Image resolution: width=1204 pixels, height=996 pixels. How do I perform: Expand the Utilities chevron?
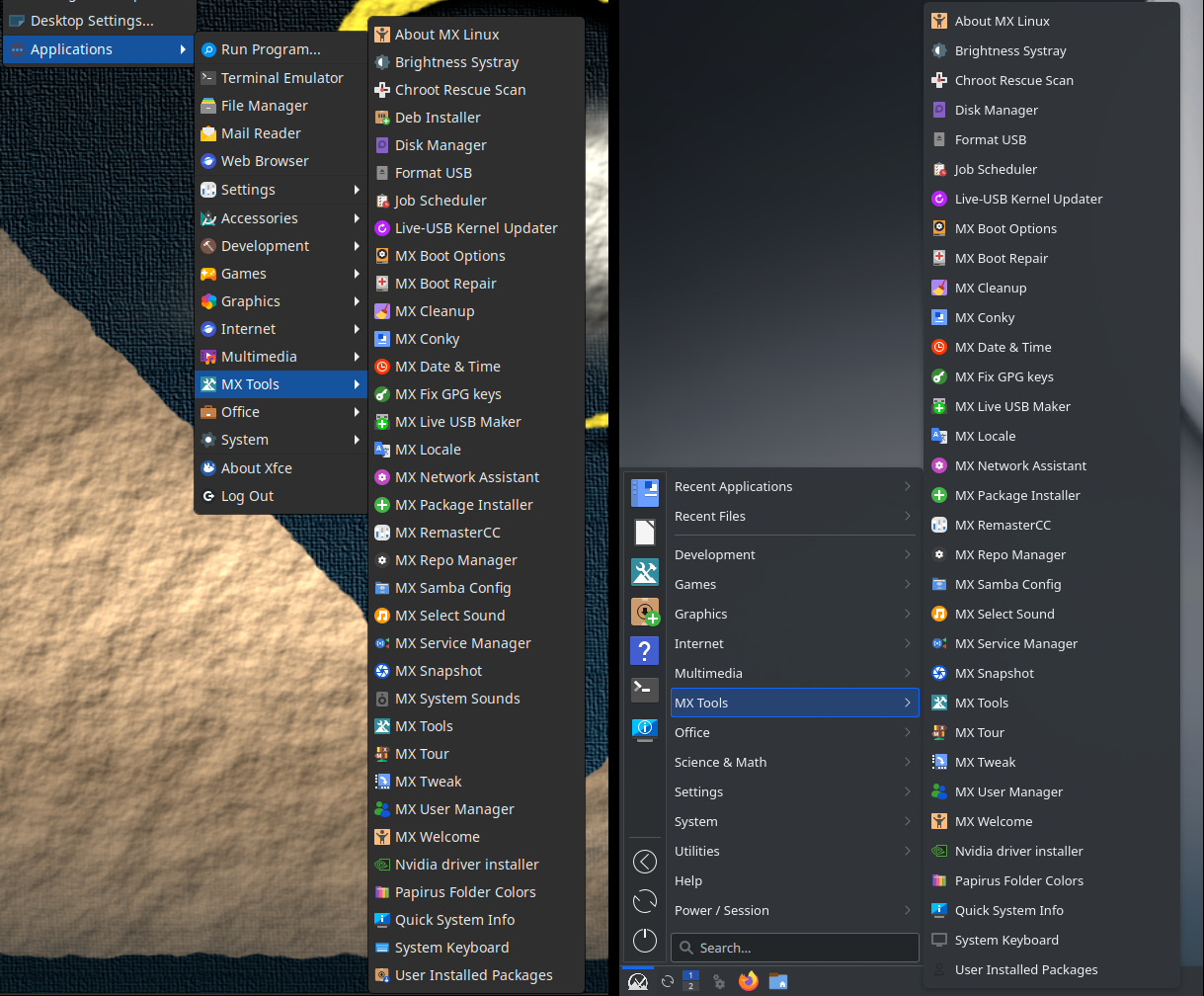point(907,851)
